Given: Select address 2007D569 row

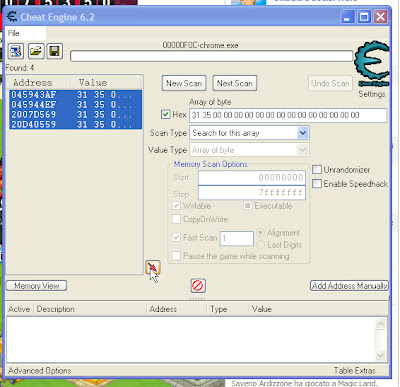Looking at the screenshot, I should pos(75,115).
